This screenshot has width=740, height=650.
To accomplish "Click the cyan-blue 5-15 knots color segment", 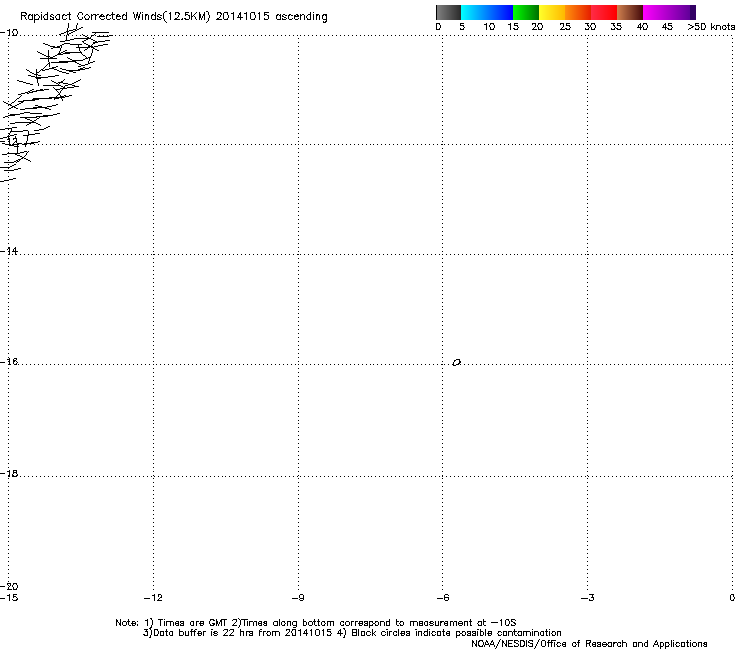I will point(487,12).
